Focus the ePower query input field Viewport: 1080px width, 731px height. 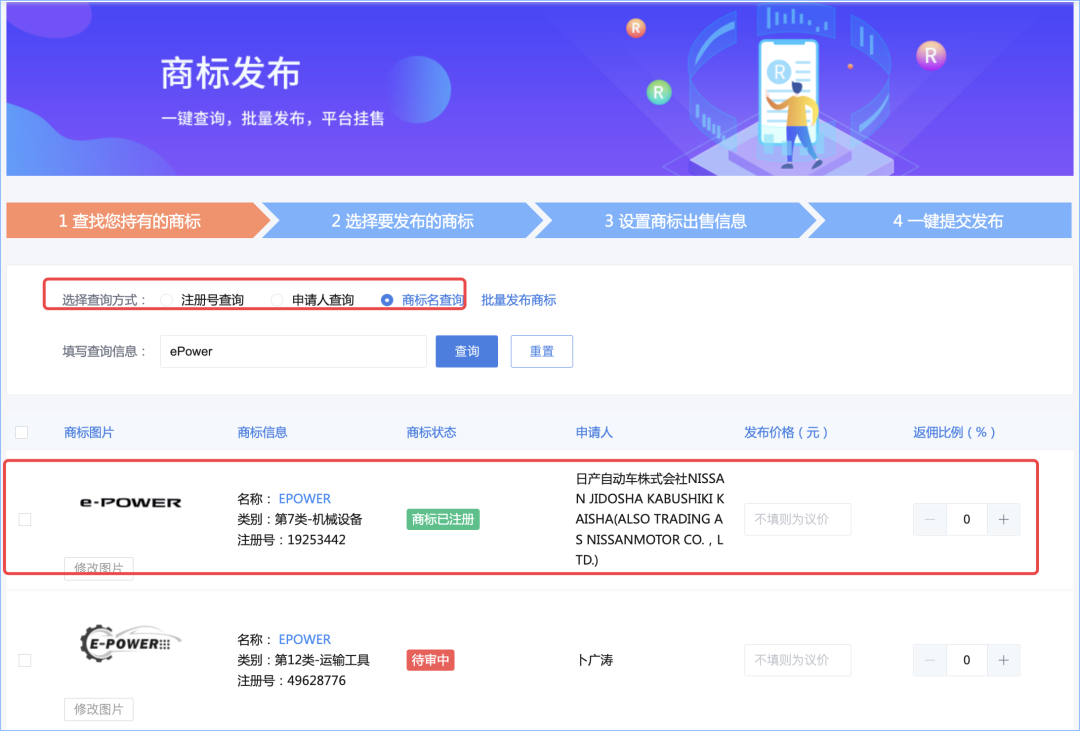pos(293,351)
